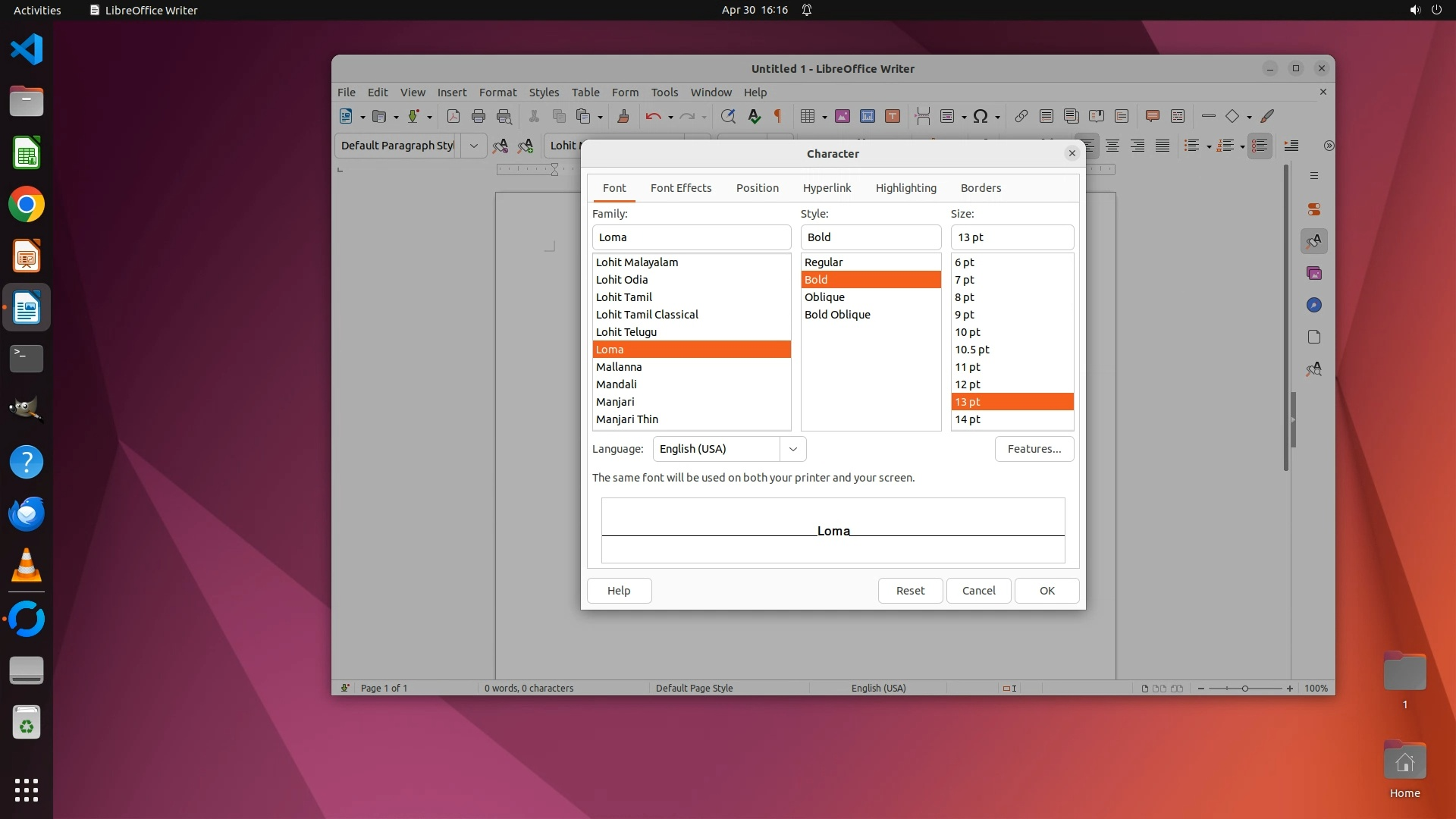
Task: Click the Insert Hyperlink chain icon
Action: click(x=1021, y=116)
